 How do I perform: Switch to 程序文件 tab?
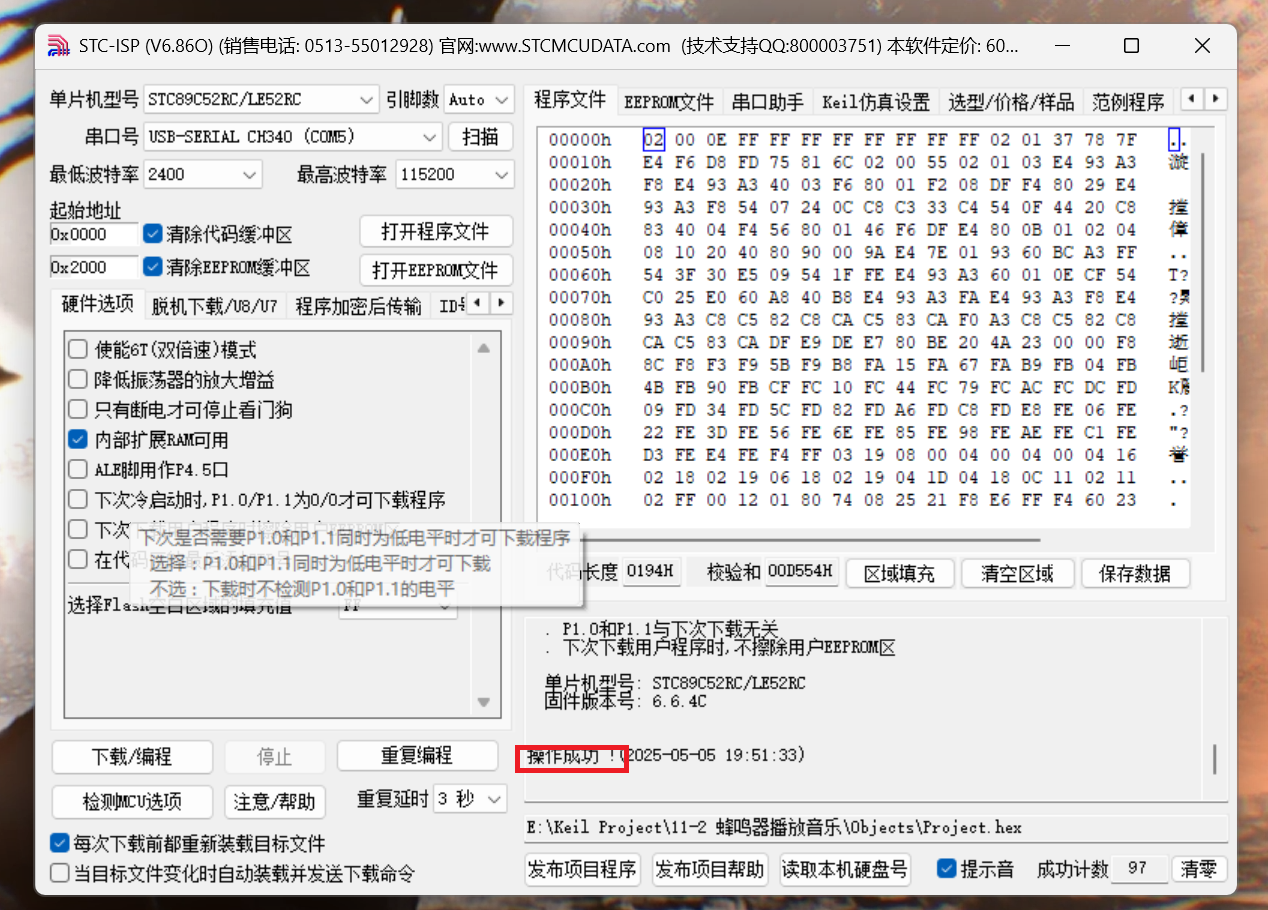570,100
